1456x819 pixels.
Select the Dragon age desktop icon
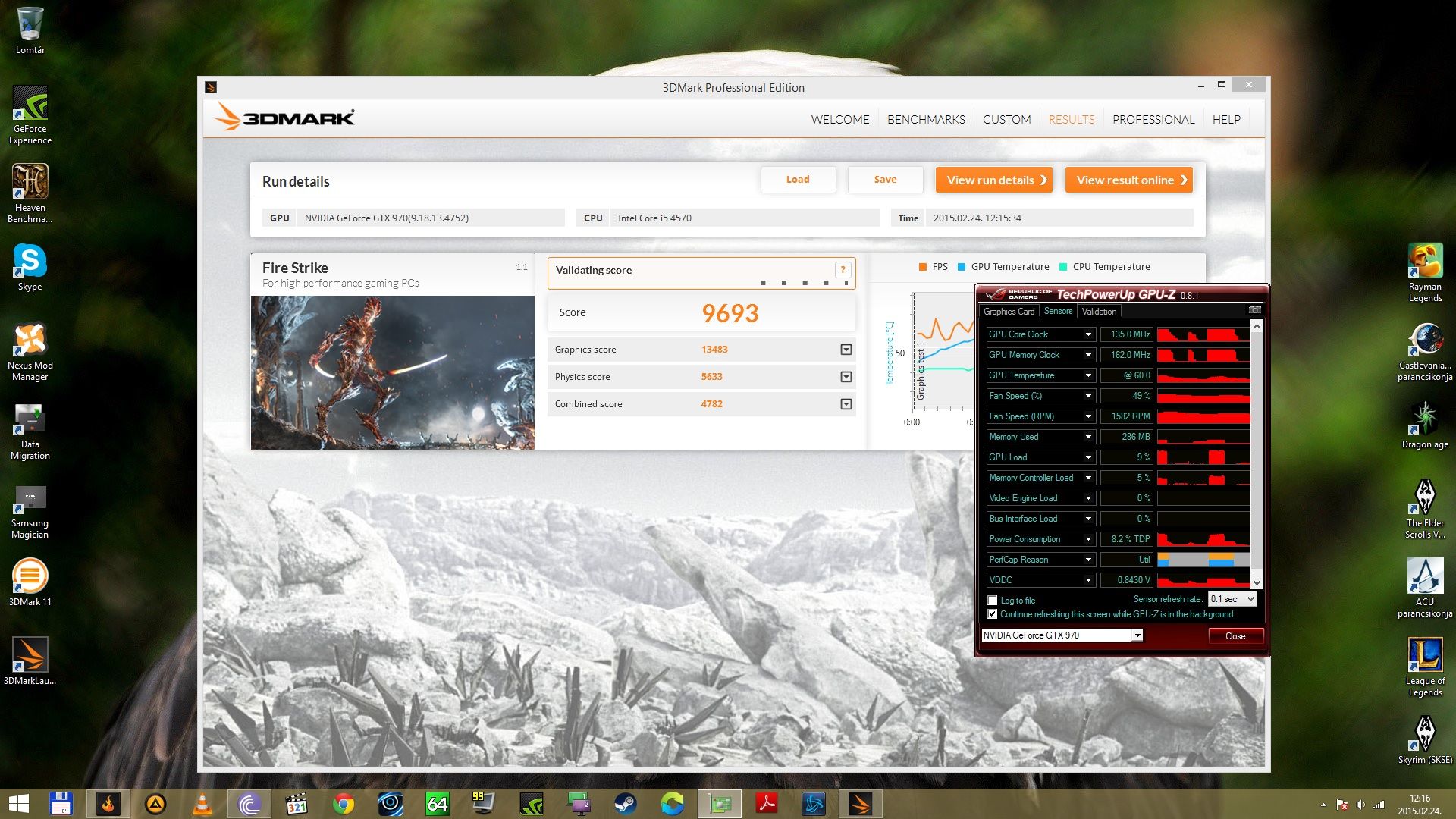(1425, 425)
